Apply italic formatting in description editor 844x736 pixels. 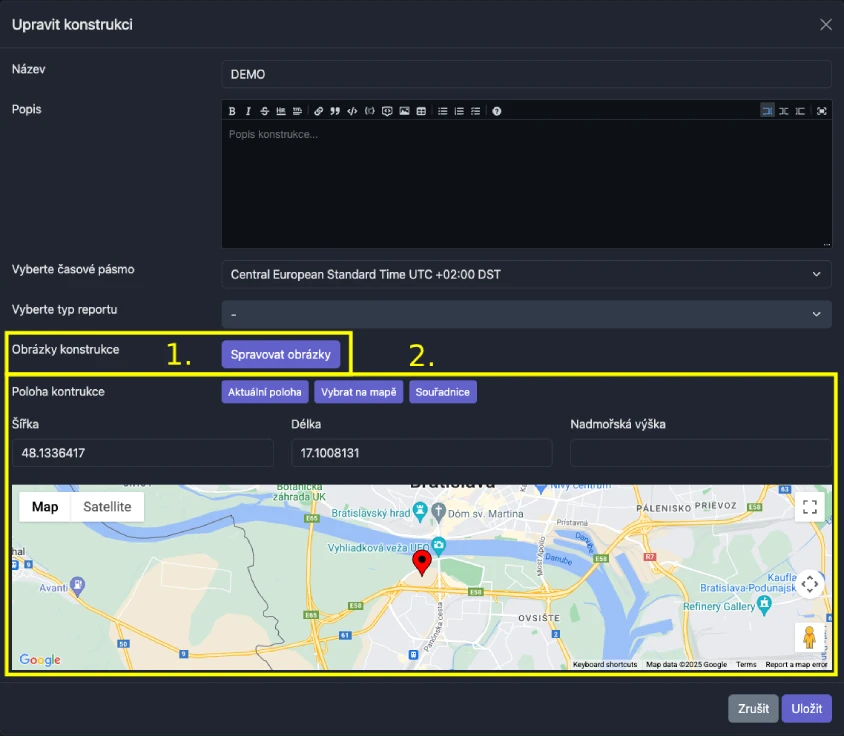pyautogui.click(x=248, y=111)
